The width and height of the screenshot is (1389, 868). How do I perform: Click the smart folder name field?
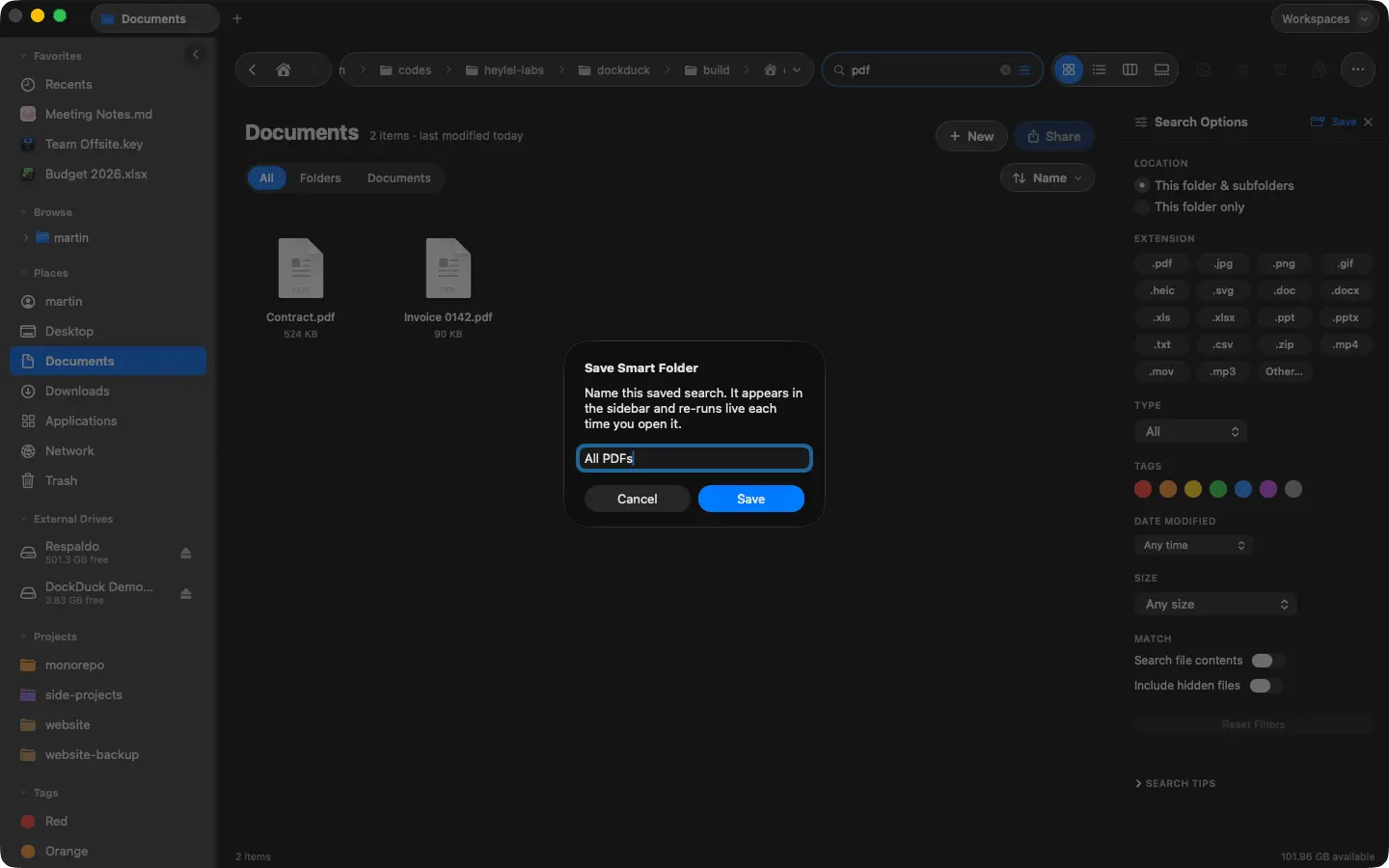(694, 458)
